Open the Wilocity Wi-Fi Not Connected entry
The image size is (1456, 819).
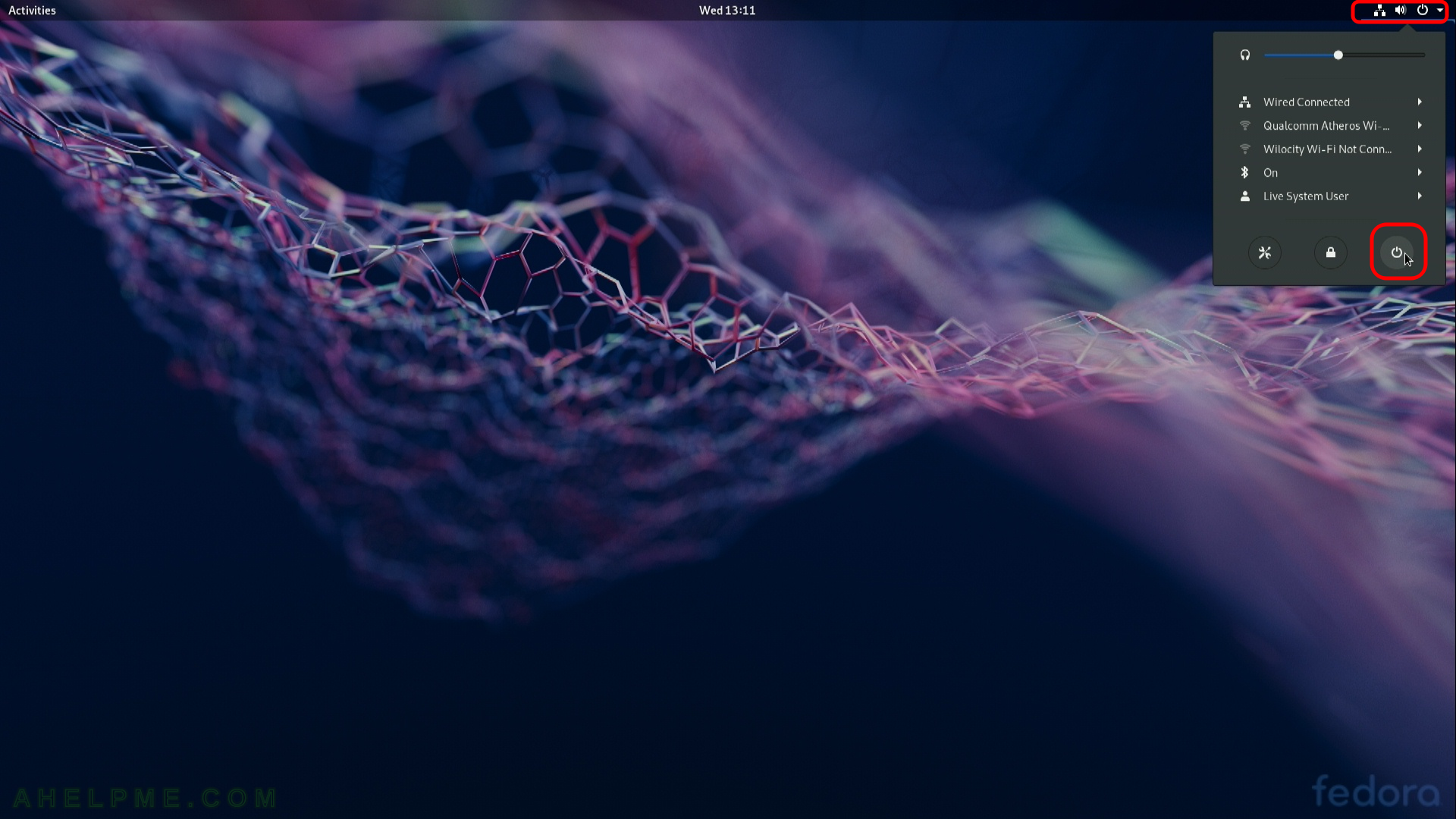1329,149
